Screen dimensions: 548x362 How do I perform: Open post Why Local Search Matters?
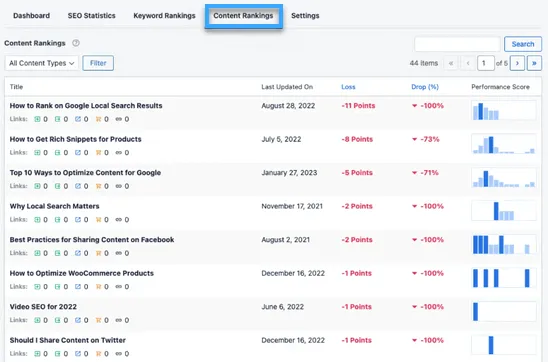click(55, 206)
